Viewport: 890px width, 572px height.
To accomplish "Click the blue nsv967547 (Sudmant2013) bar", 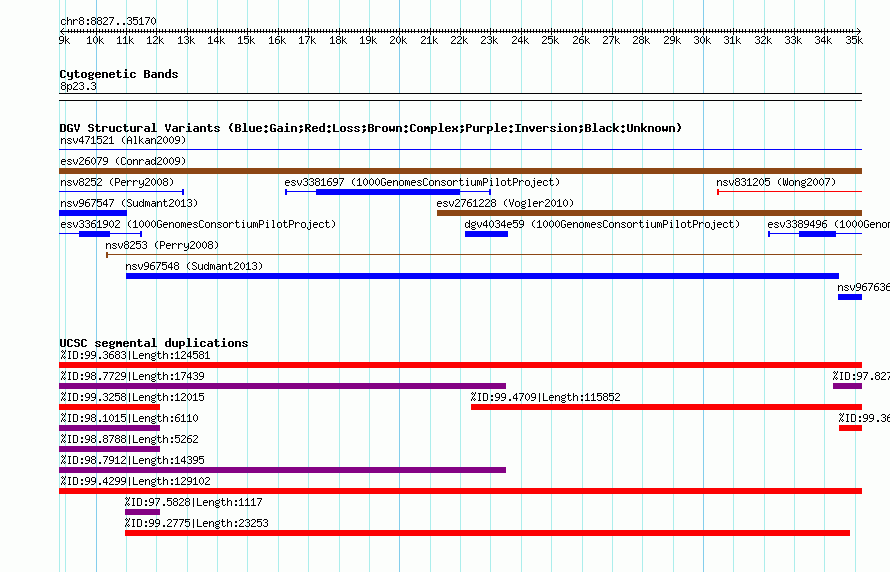I will click(x=93, y=213).
